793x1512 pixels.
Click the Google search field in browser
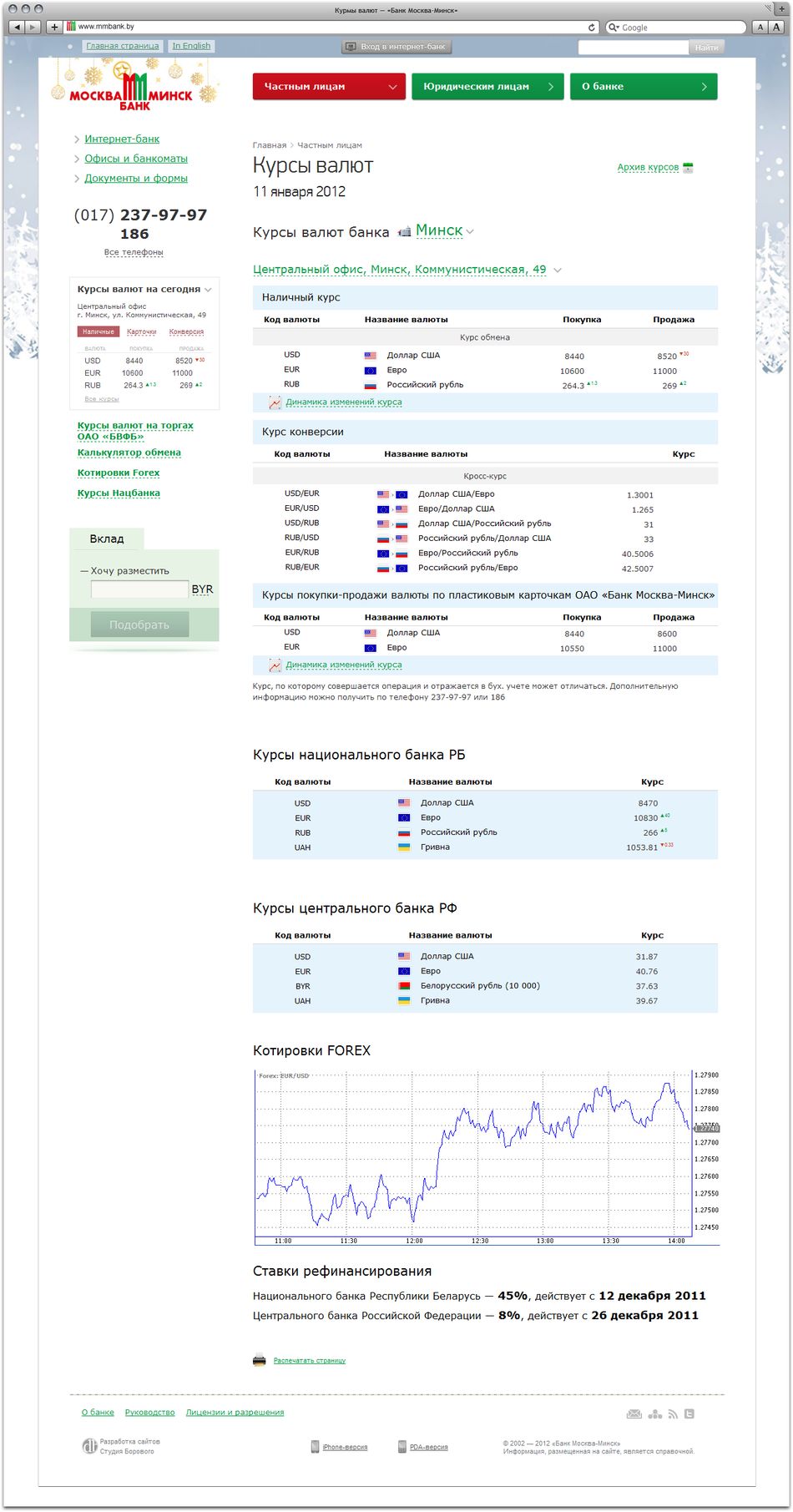676,27
